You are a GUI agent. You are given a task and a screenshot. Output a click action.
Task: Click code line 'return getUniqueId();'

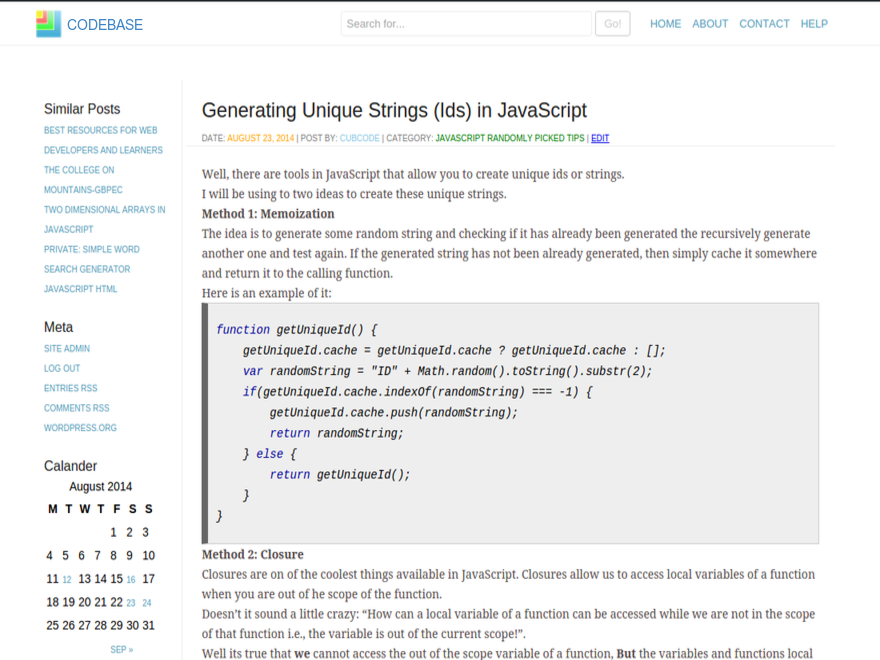point(340,475)
